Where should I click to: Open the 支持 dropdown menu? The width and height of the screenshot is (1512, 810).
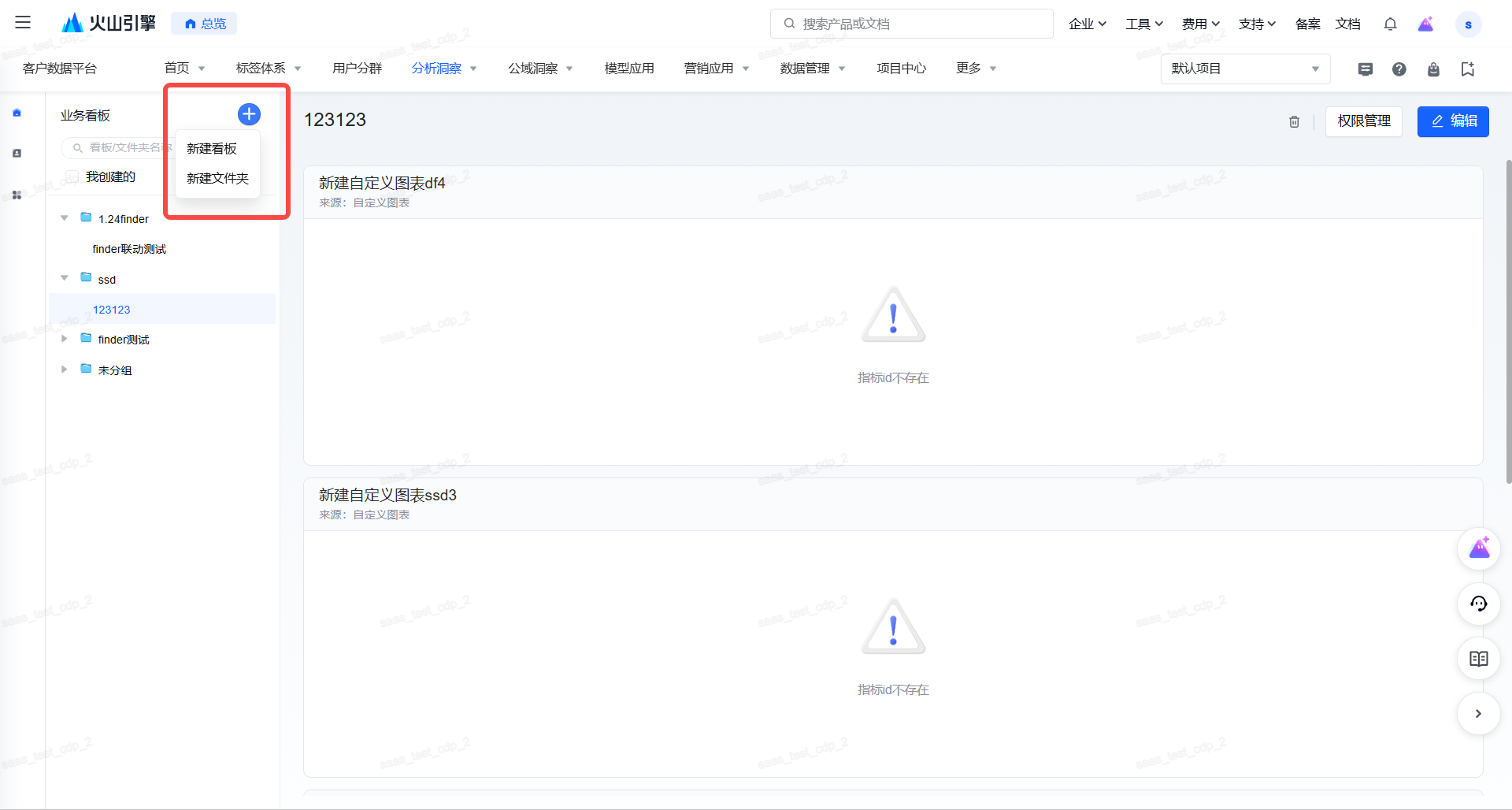[1257, 24]
